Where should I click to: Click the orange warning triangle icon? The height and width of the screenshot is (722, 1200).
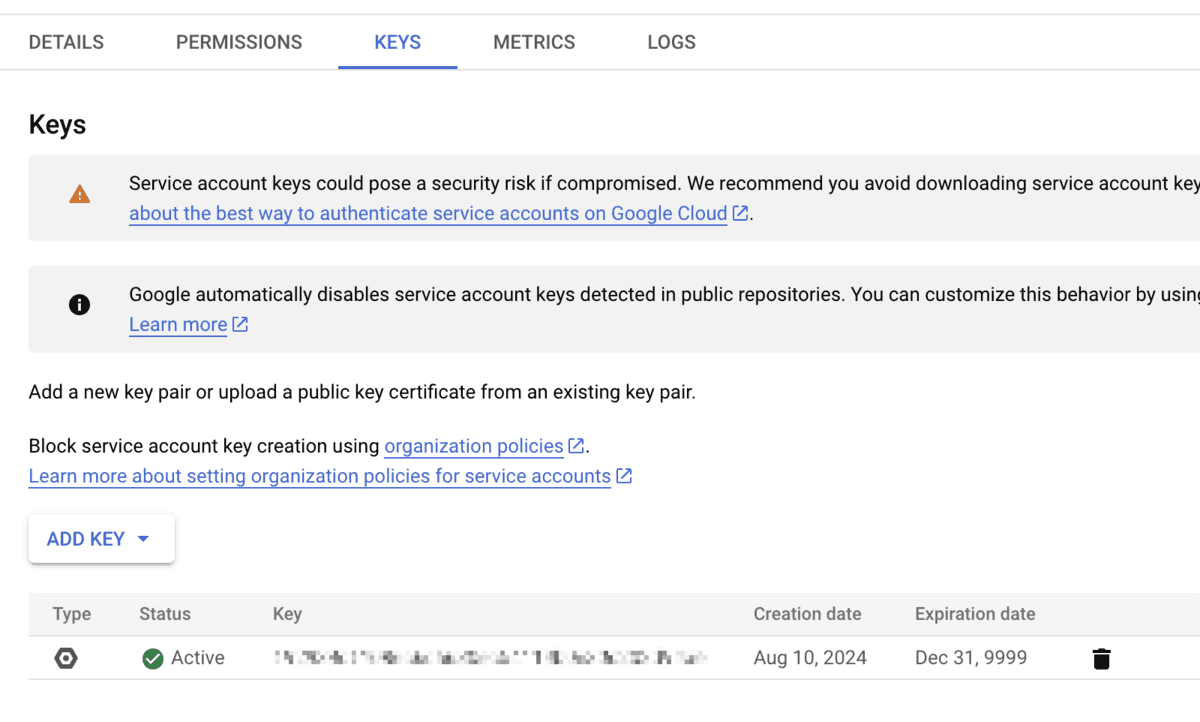pyautogui.click(x=80, y=195)
